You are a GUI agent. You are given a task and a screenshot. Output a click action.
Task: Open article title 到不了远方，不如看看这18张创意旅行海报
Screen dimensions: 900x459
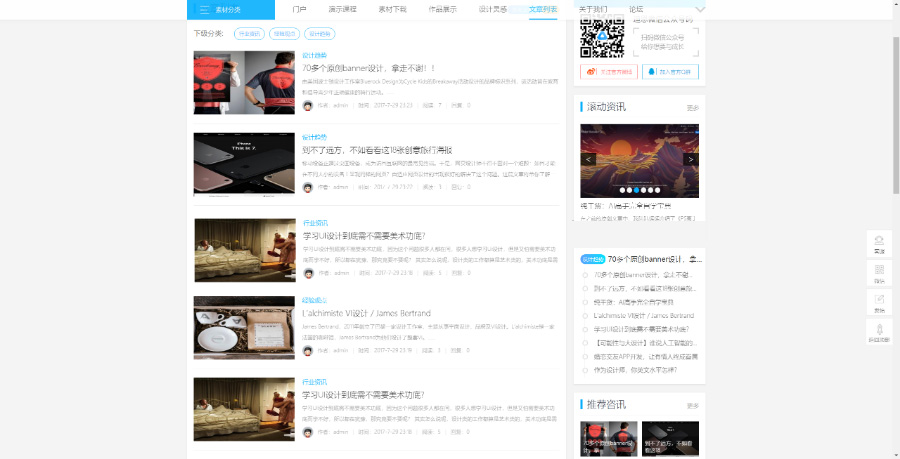377,150
